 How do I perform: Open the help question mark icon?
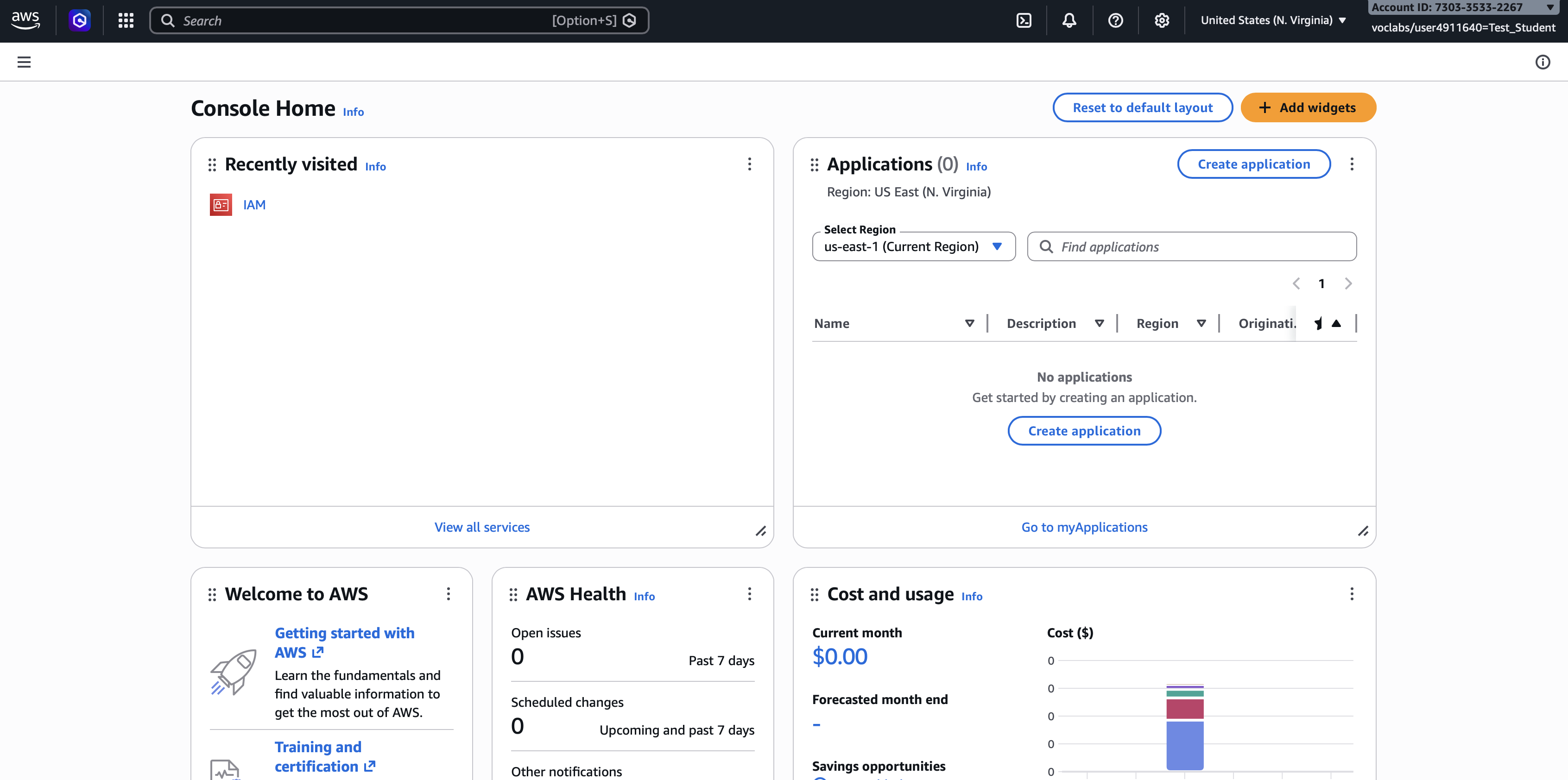(1115, 20)
